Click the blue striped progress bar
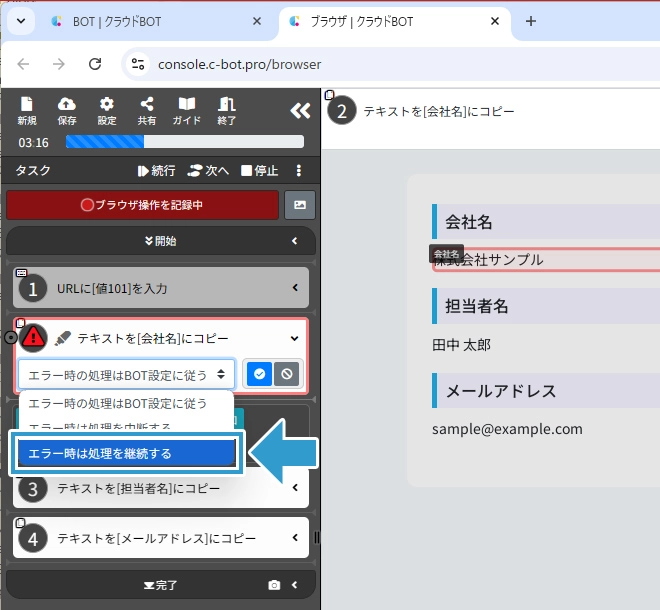 tap(184, 142)
